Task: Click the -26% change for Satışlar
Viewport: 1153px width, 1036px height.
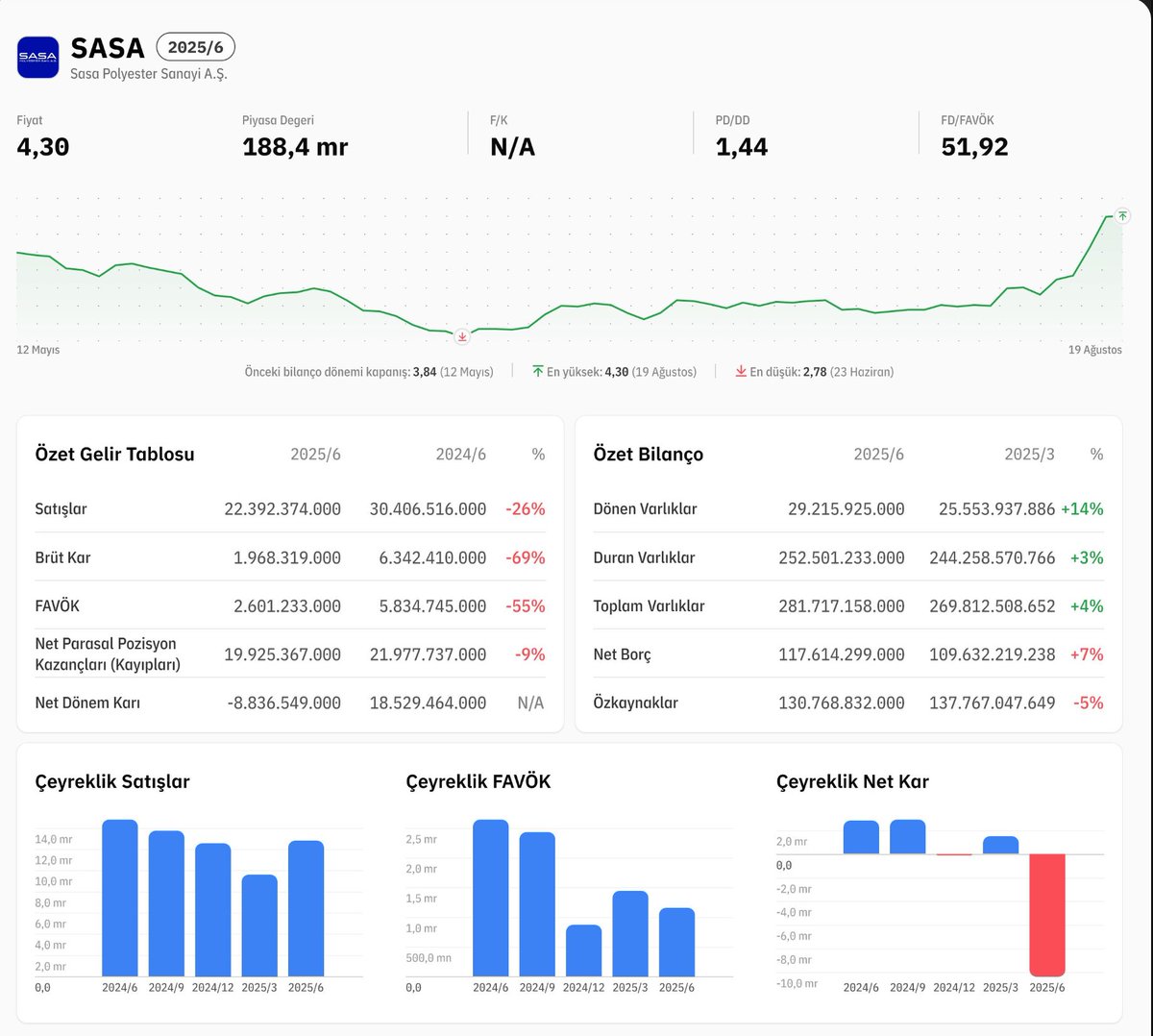Action: pos(526,509)
